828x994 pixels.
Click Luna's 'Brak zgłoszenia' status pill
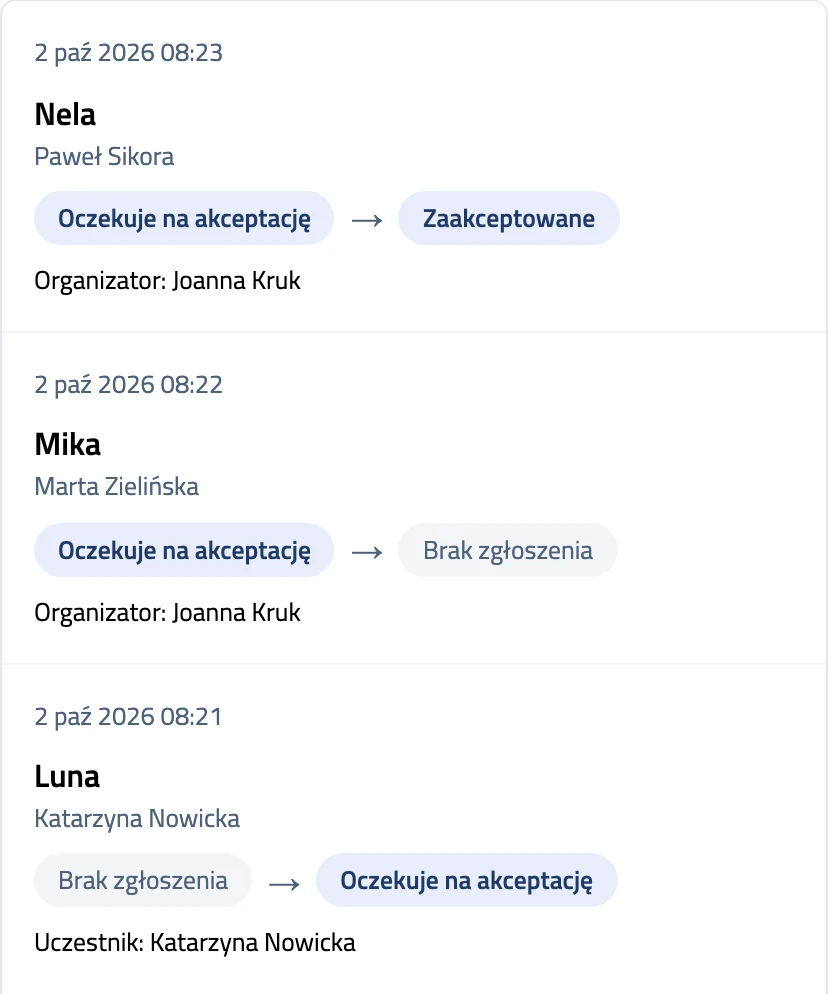tap(143, 880)
